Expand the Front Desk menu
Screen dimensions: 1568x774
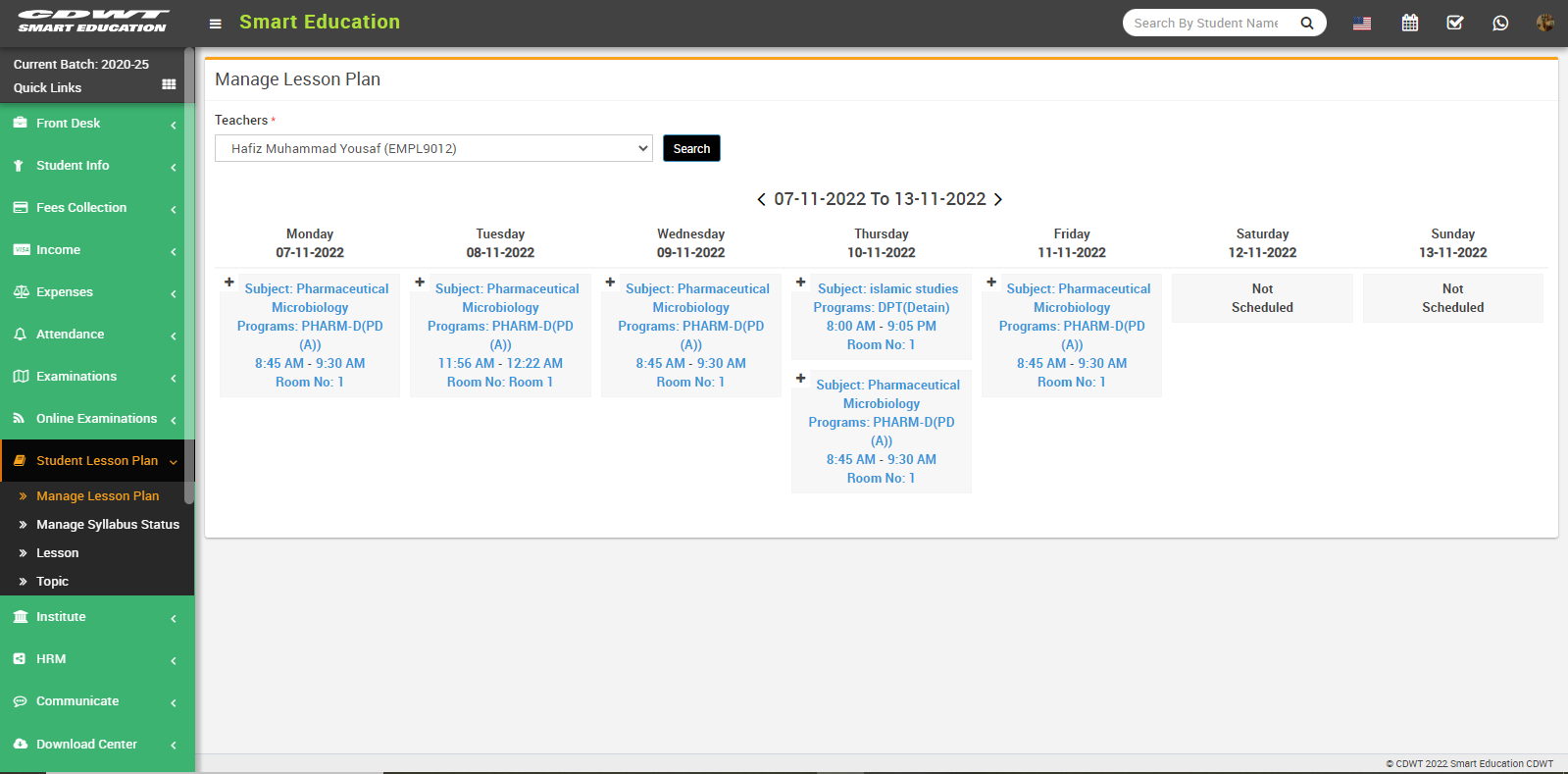coord(96,124)
